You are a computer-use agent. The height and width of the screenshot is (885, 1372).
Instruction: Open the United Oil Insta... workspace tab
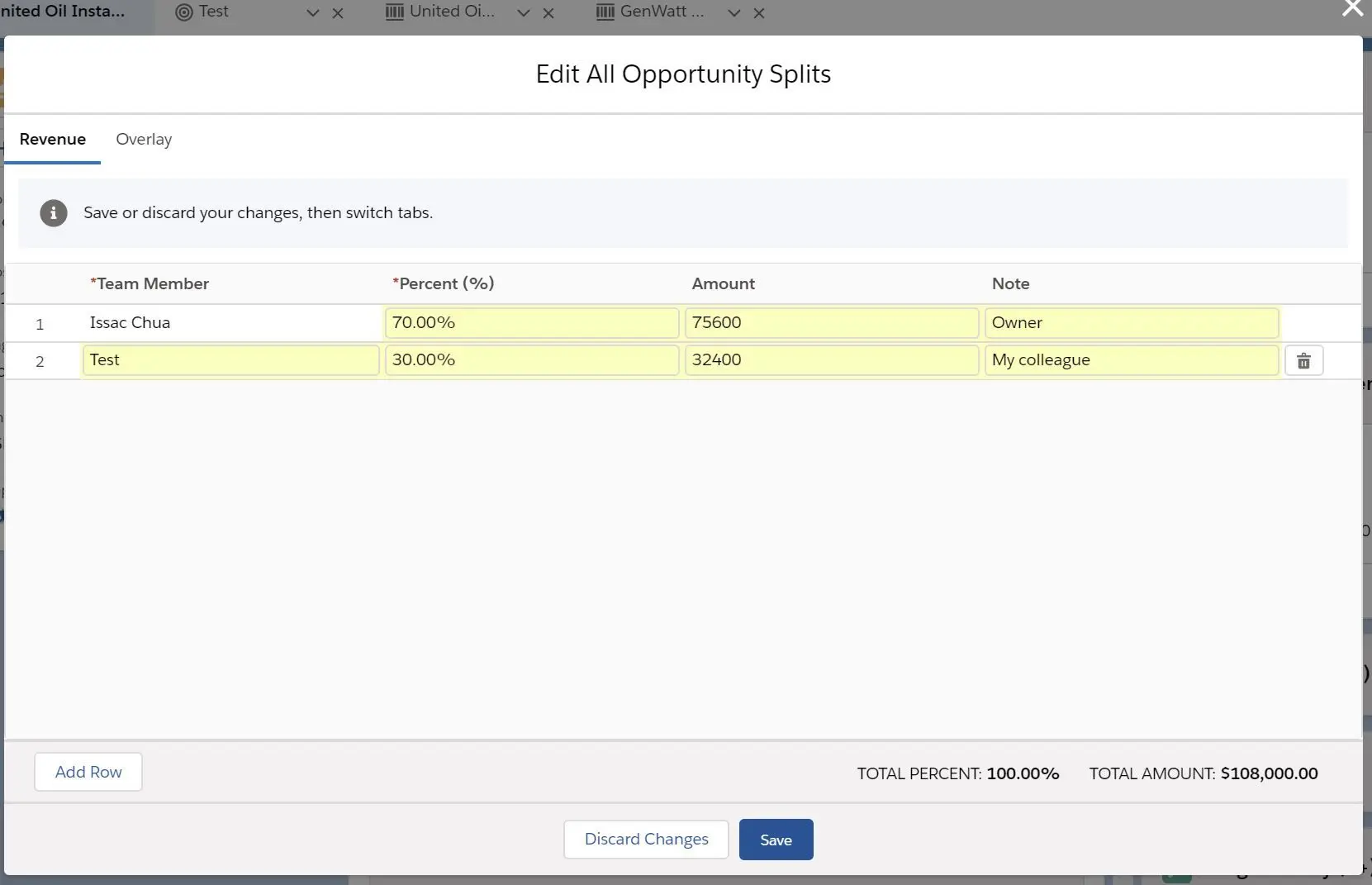pyautogui.click(x=63, y=12)
